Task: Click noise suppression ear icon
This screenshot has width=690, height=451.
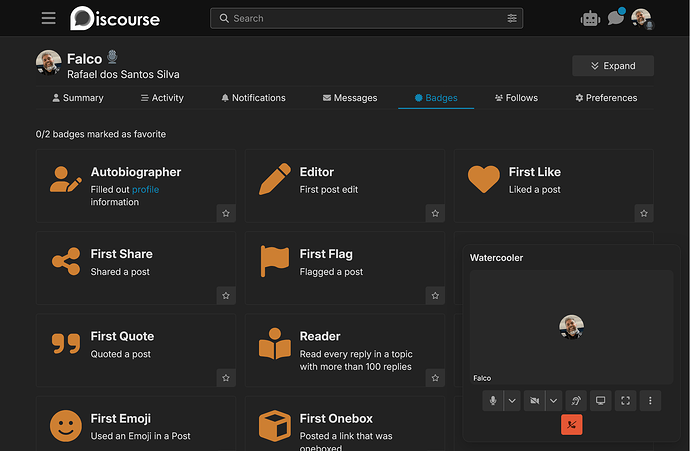Action: point(576,400)
